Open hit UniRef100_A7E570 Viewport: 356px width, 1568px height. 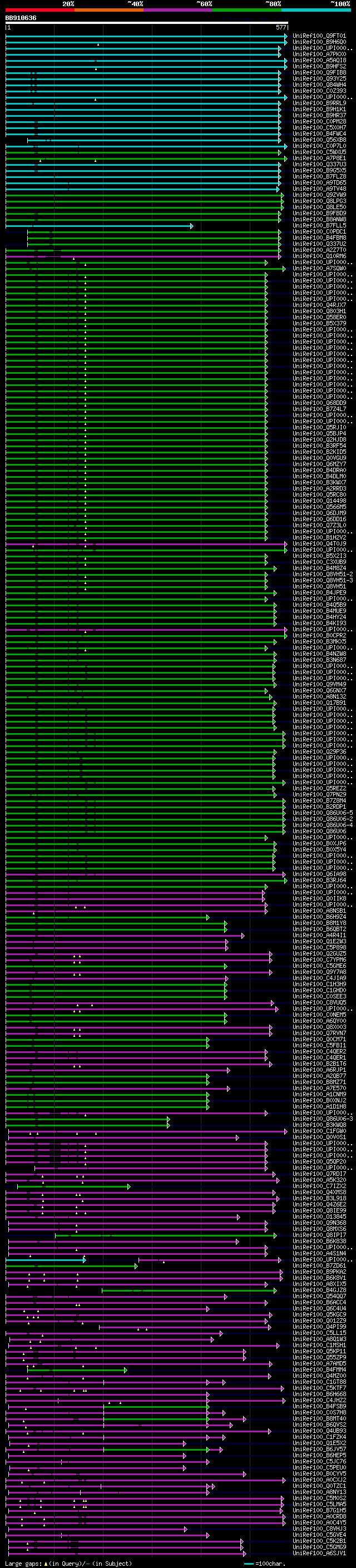click(x=319, y=1089)
